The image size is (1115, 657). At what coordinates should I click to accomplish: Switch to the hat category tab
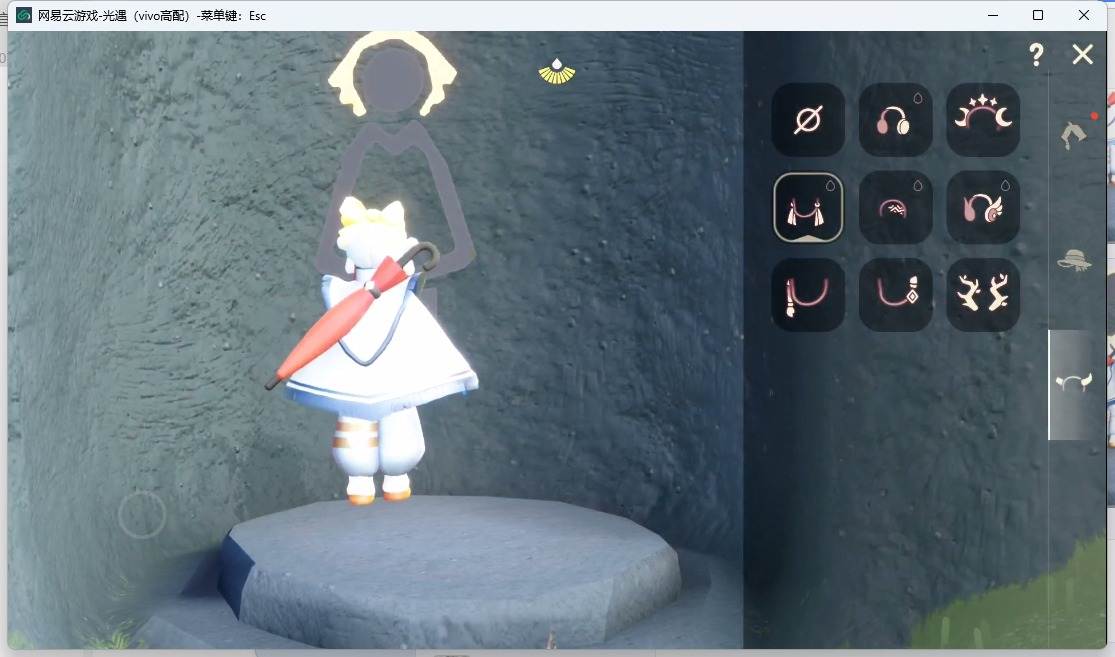coord(1074,260)
